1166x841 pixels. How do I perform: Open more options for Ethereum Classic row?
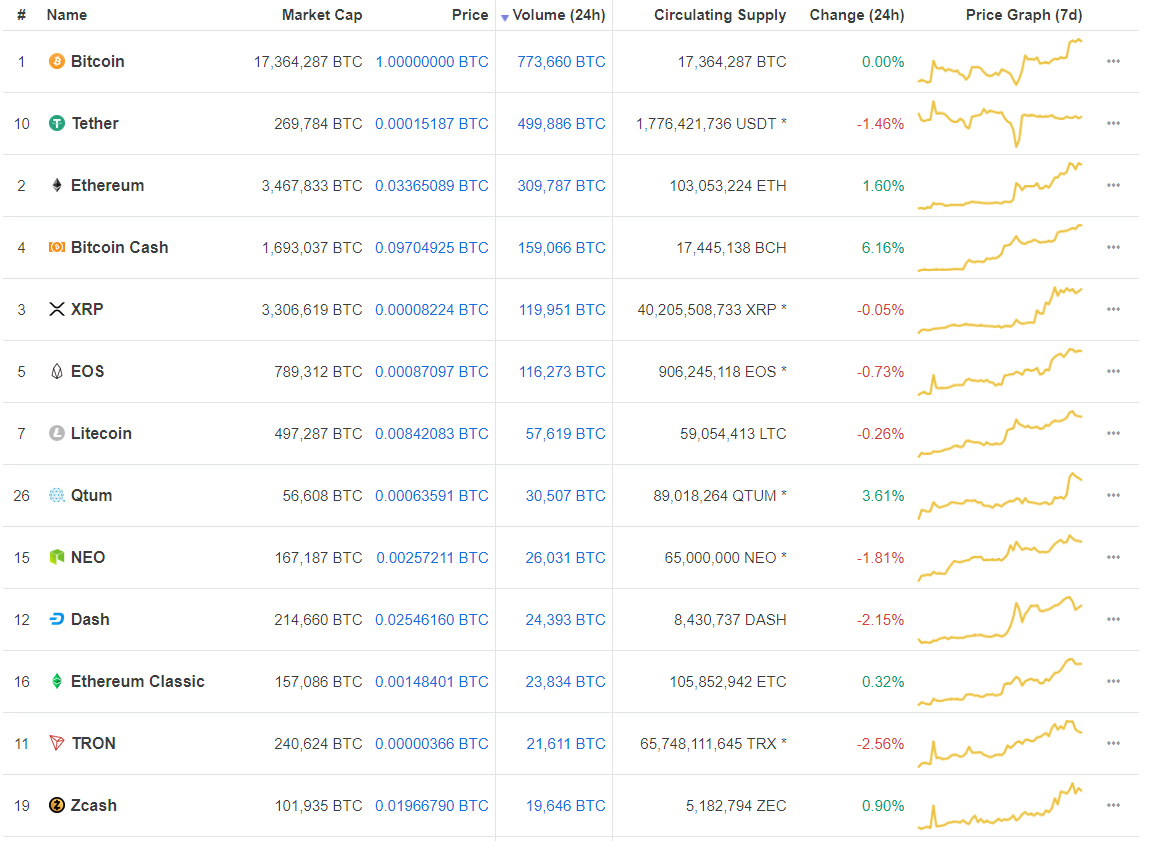tap(1112, 681)
